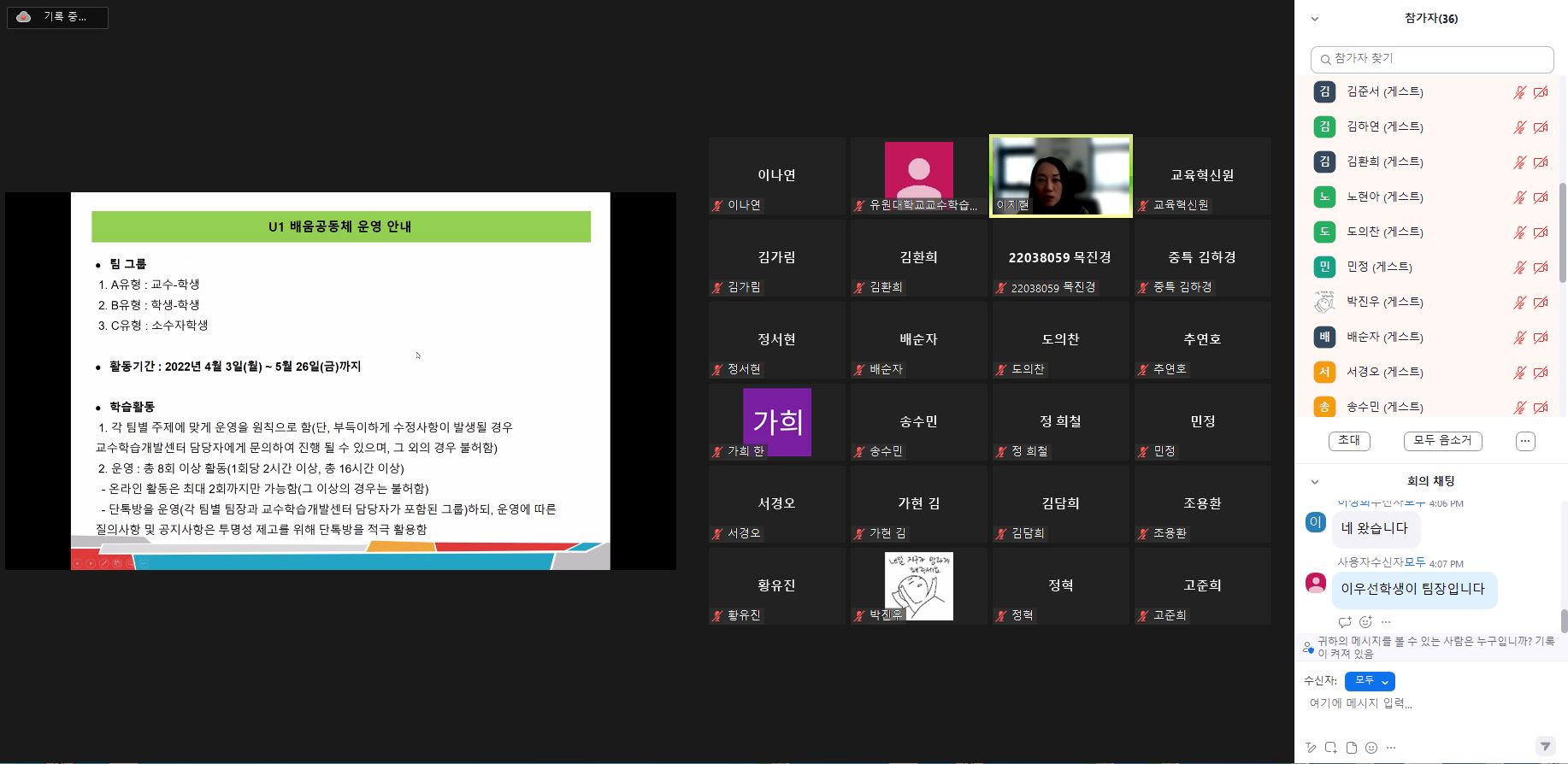
Task: Open the emoji picker in chat input
Action: [x=1371, y=748]
